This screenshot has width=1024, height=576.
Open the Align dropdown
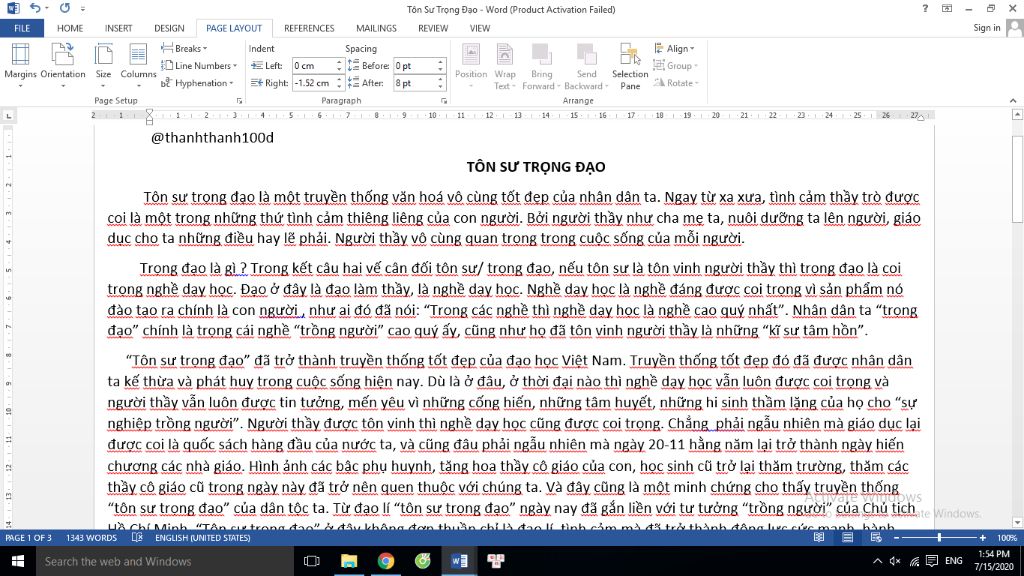(675, 48)
